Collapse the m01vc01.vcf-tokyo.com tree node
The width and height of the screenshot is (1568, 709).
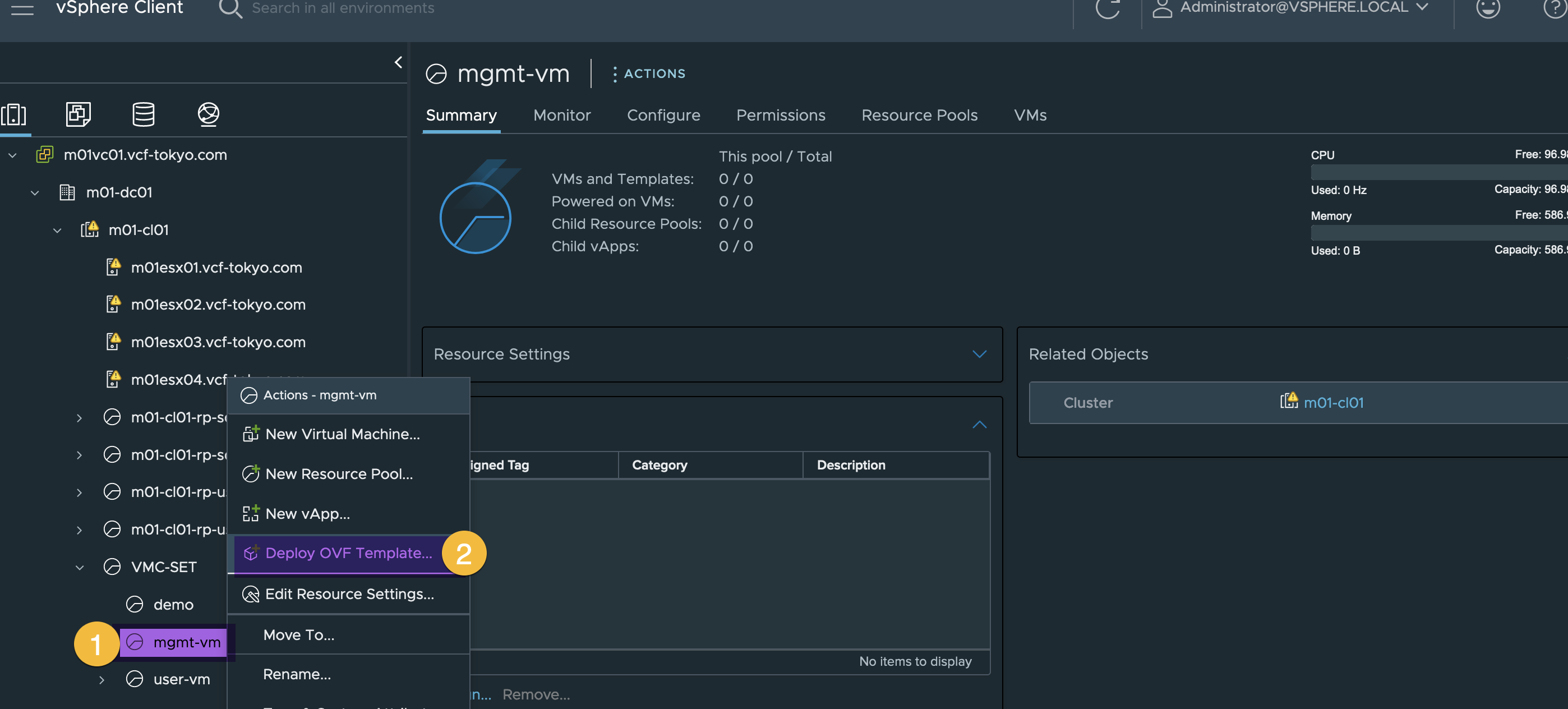pos(12,155)
